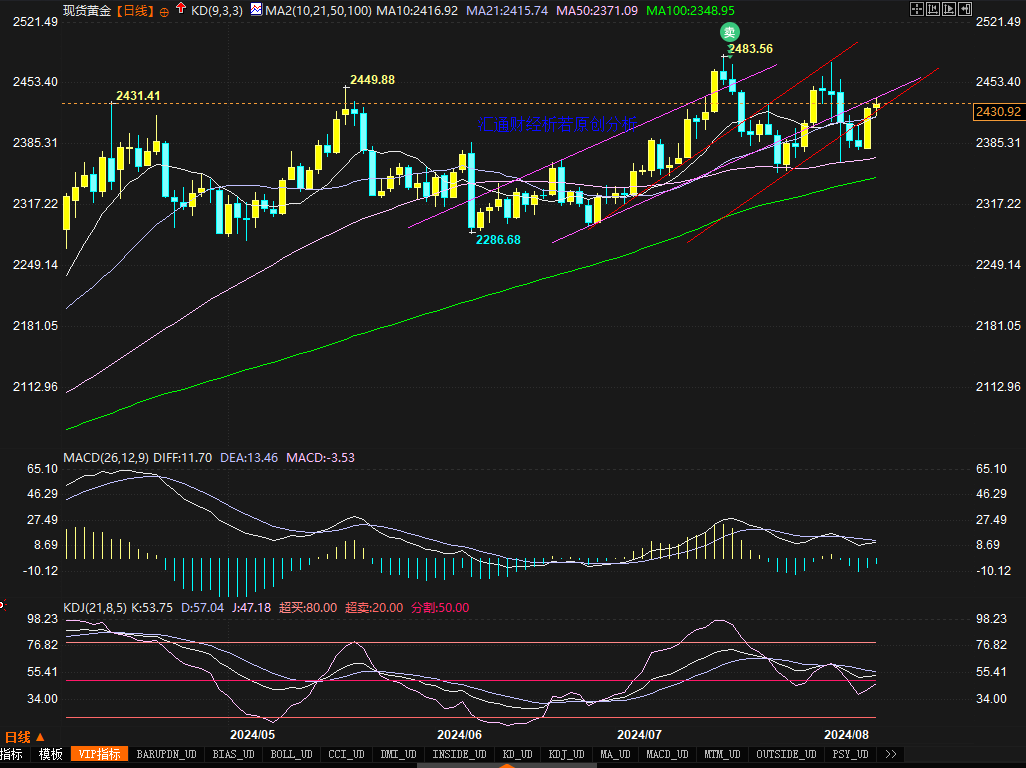Click the 2286.68 low price label

click(497, 240)
